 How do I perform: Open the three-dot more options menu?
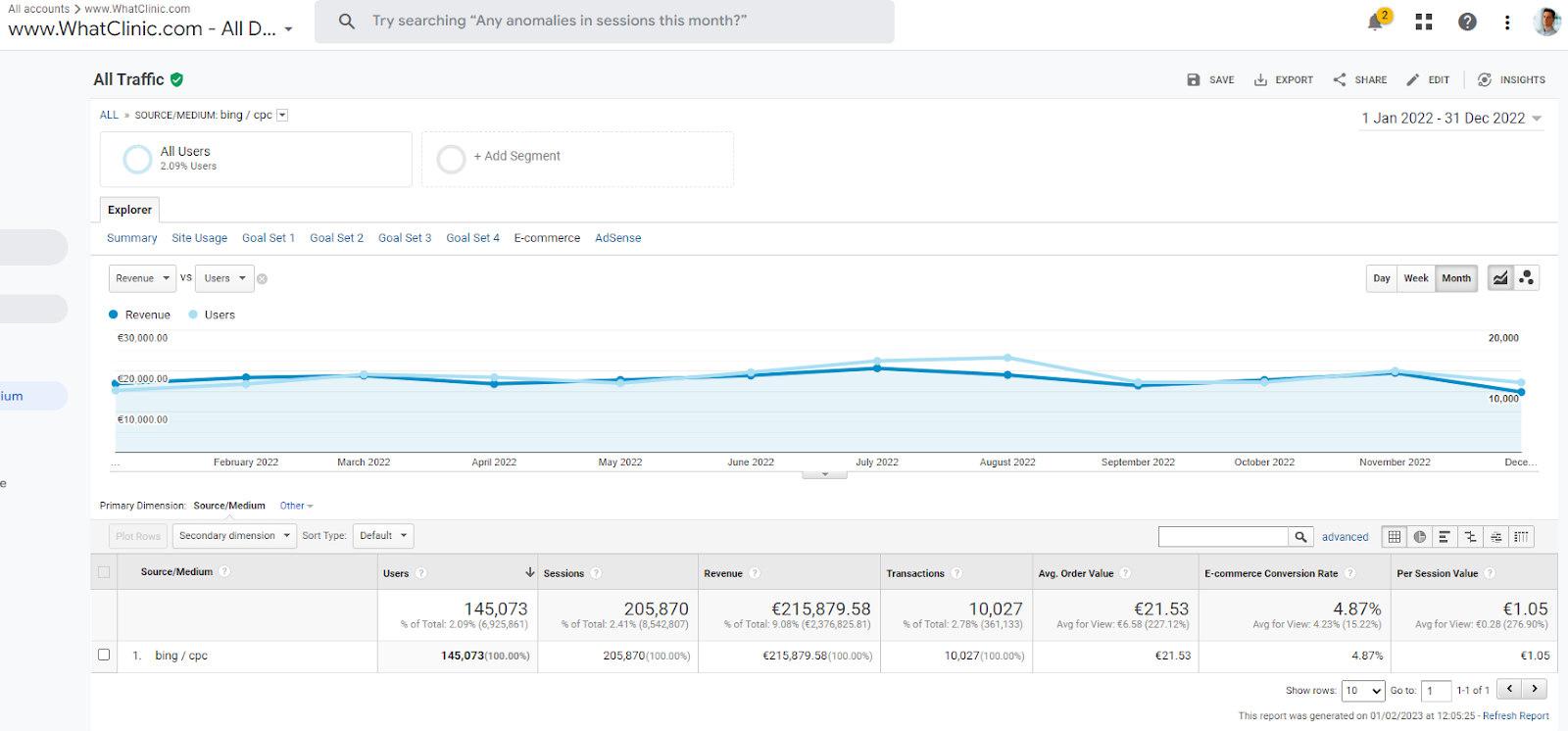[1507, 22]
